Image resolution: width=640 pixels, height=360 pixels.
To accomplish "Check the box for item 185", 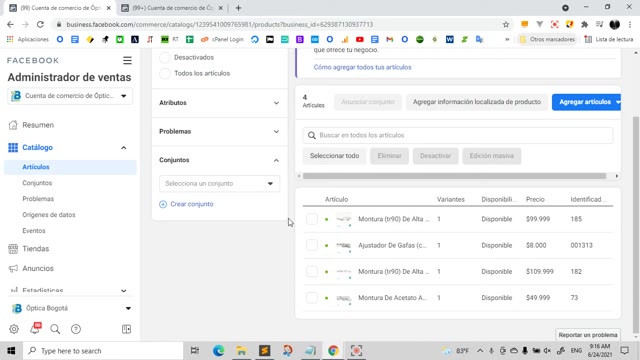I will [312, 219].
